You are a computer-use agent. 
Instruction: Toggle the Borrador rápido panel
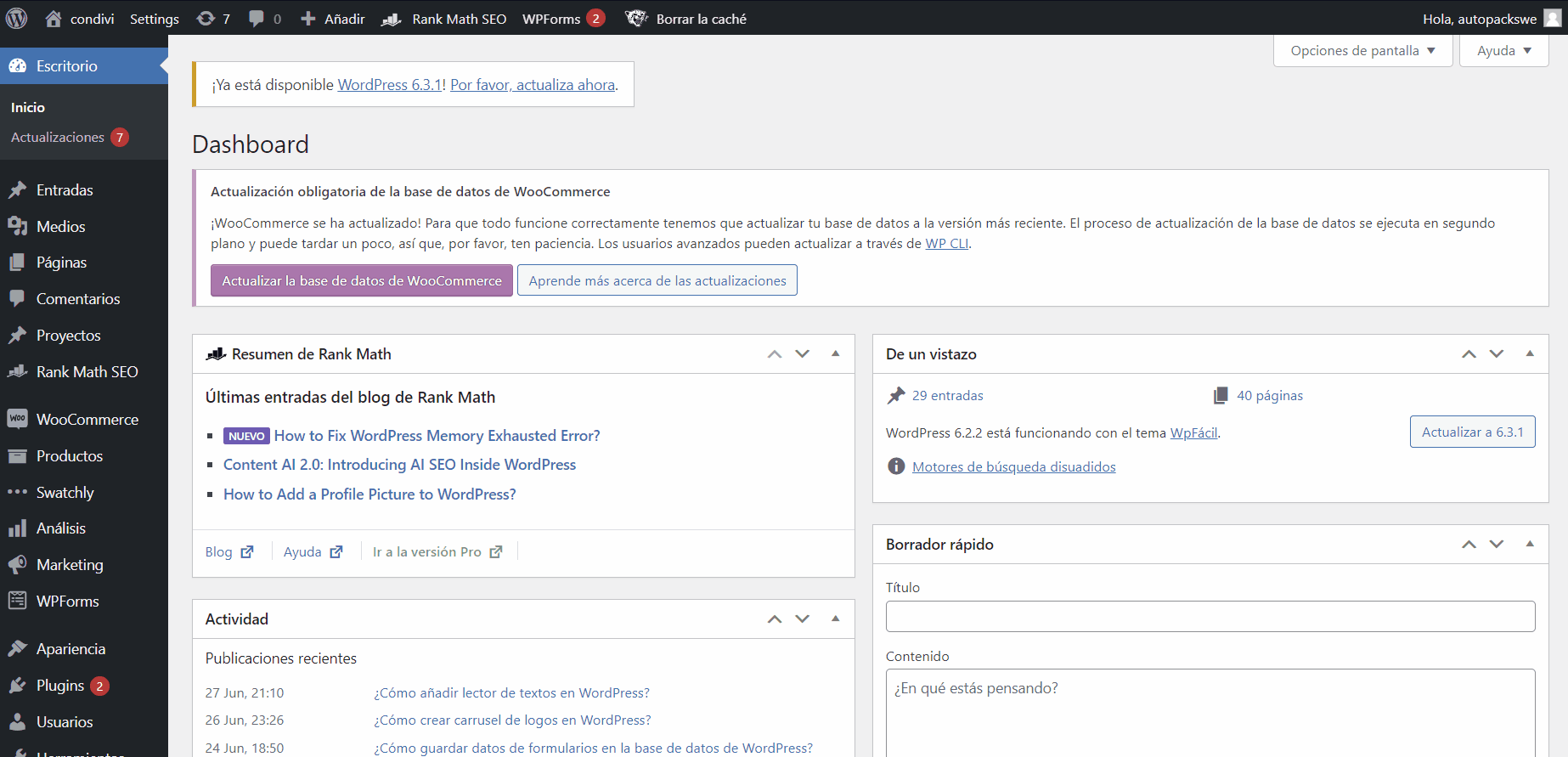pyautogui.click(x=1530, y=545)
